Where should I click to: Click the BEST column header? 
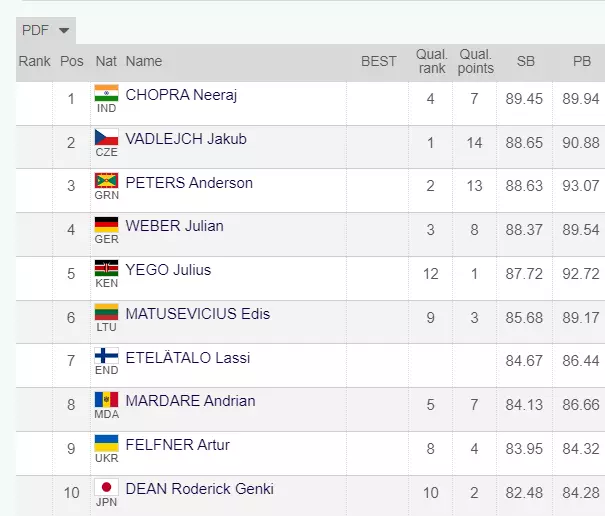click(x=378, y=61)
